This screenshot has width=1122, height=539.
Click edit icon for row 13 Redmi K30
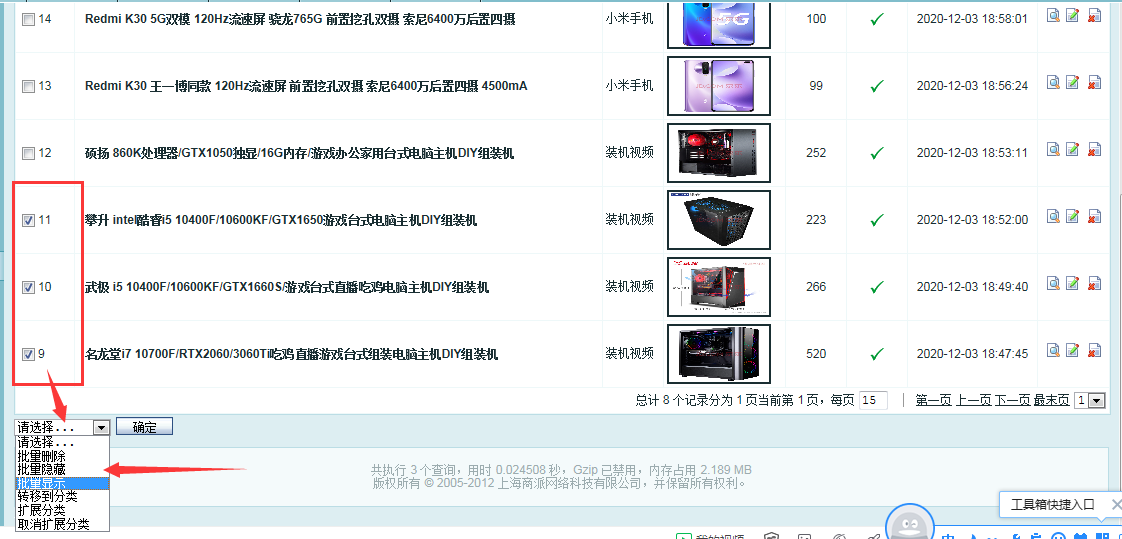pos(1072,82)
